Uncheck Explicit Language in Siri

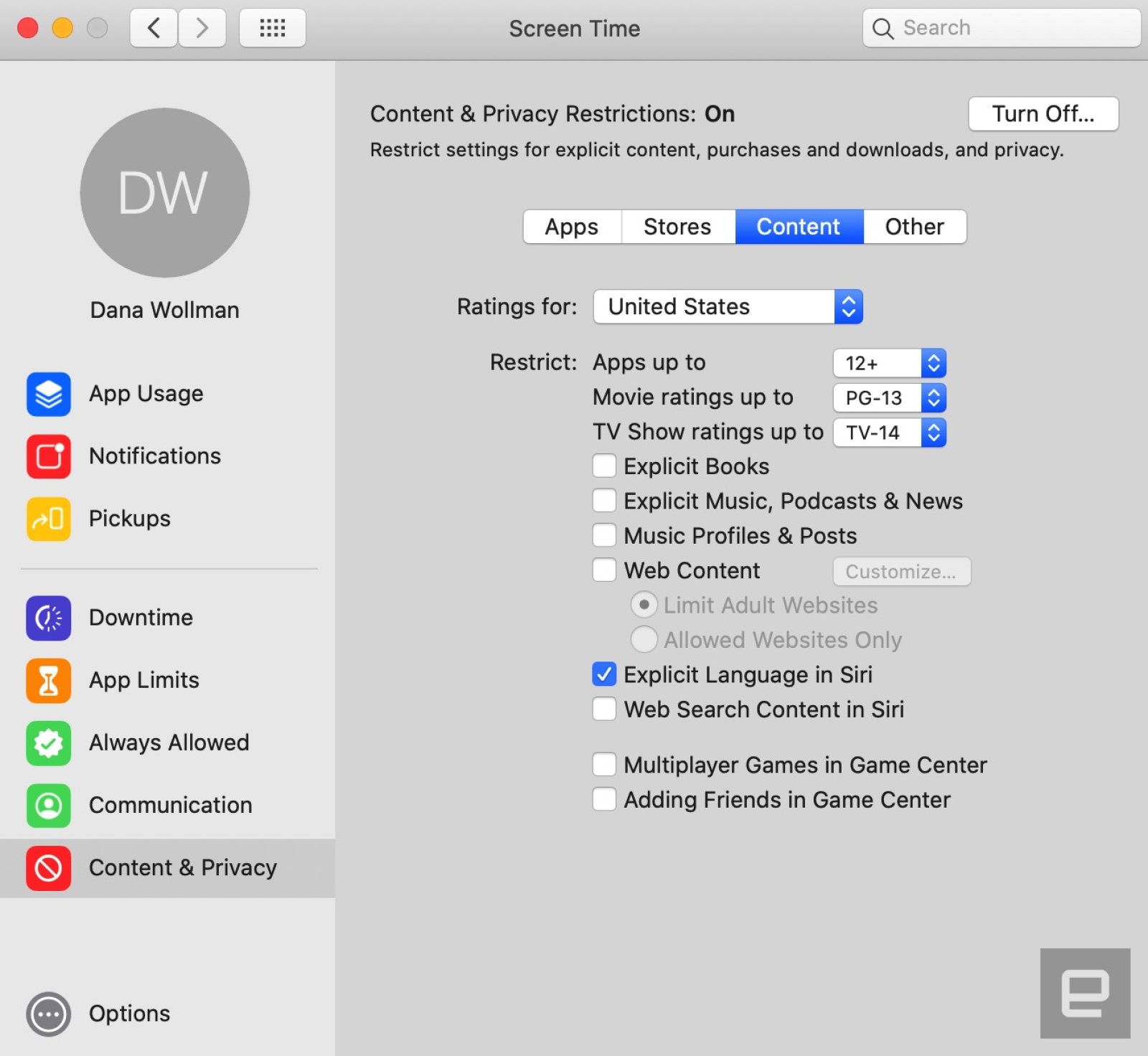(x=604, y=674)
